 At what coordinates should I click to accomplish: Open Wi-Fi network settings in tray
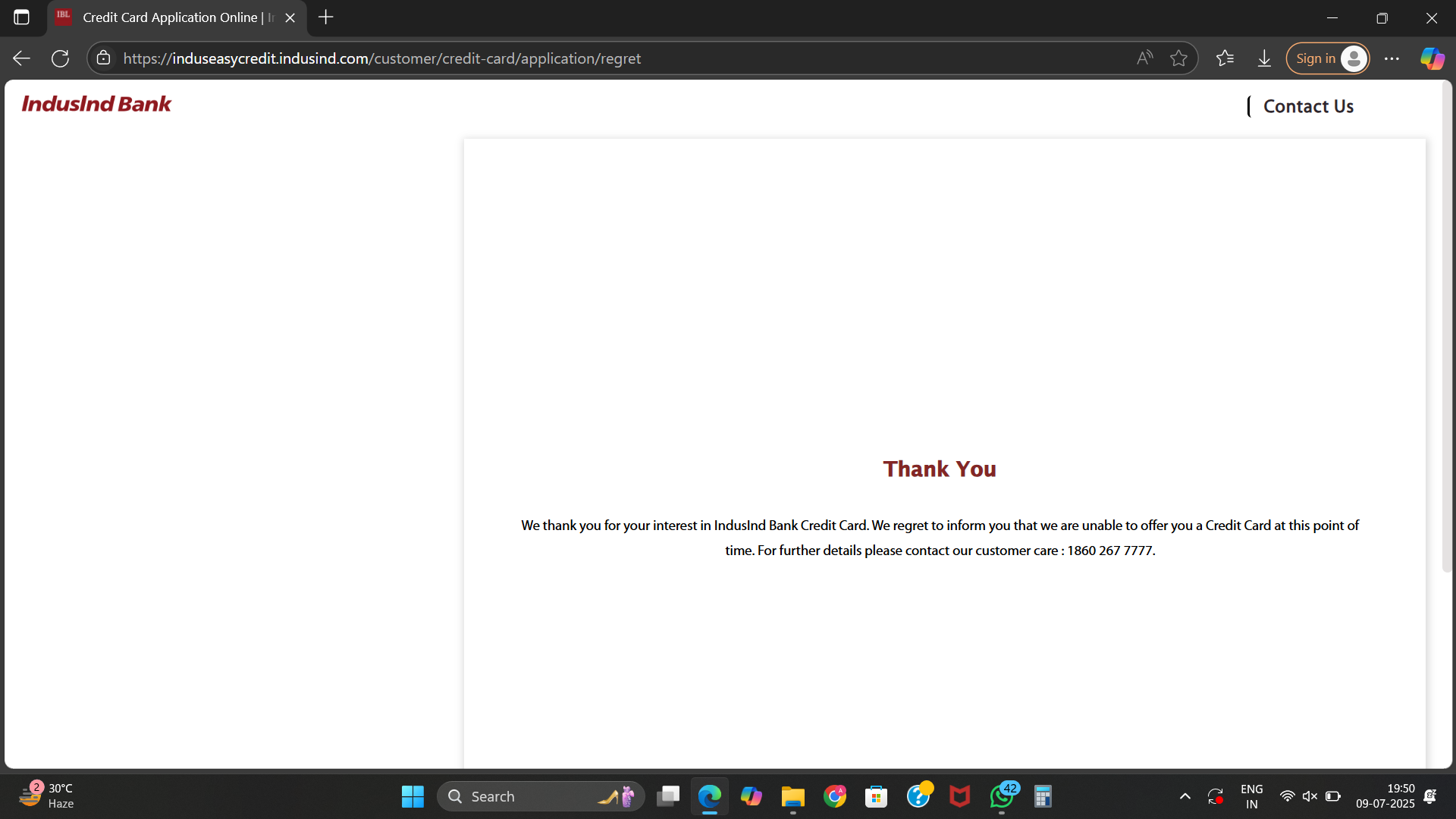pos(1287,796)
